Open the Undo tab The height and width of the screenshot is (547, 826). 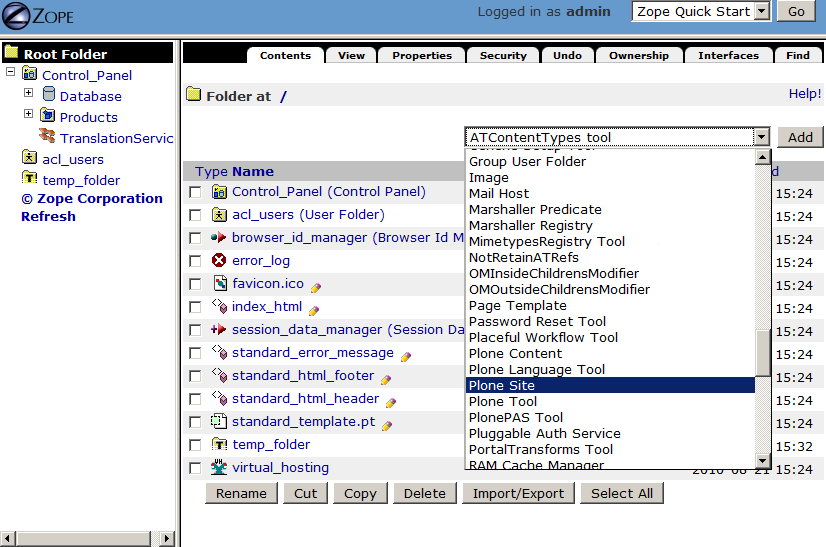coord(567,55)
